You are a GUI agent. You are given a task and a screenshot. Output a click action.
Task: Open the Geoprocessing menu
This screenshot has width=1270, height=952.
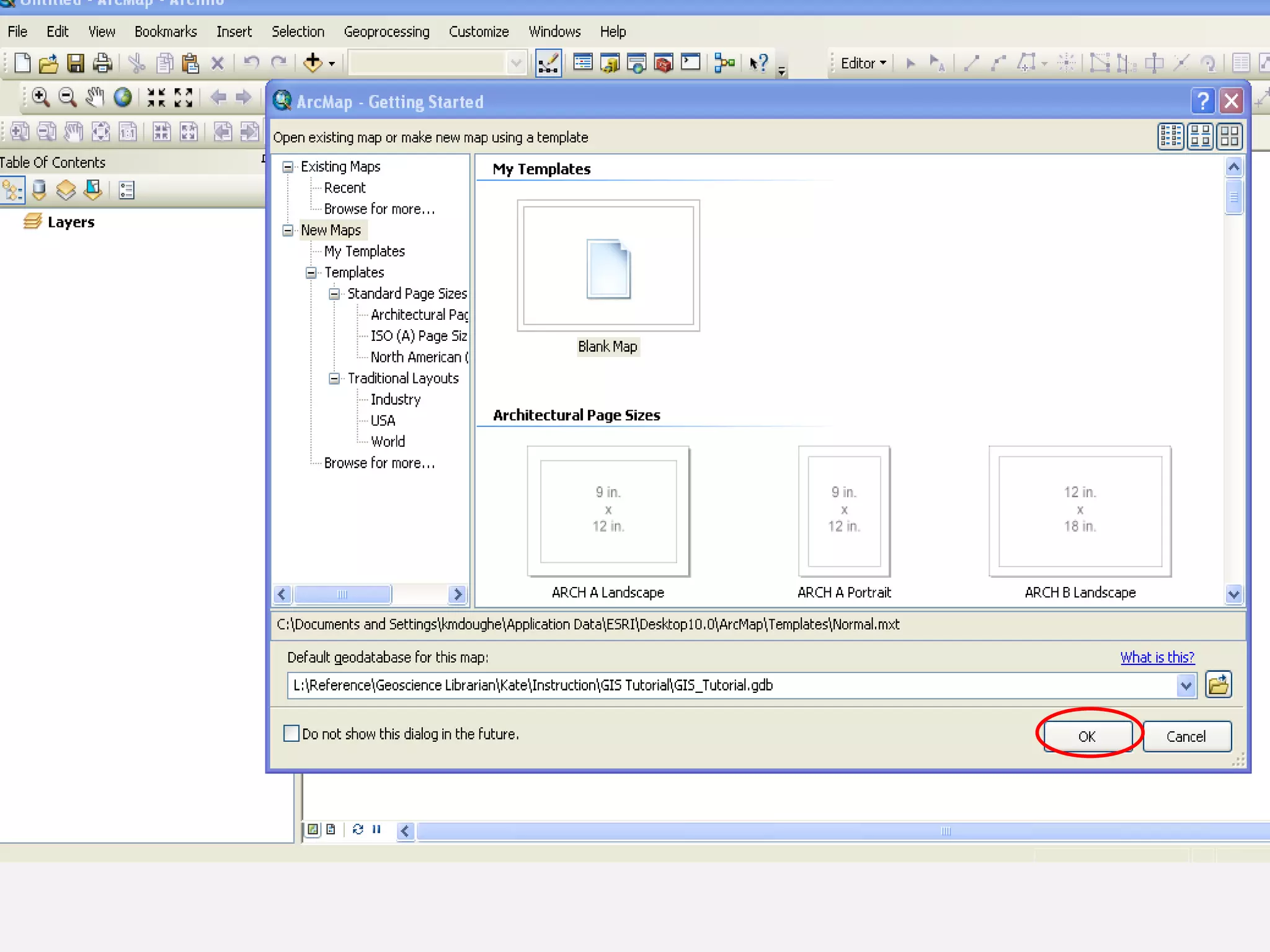[386, 32]
